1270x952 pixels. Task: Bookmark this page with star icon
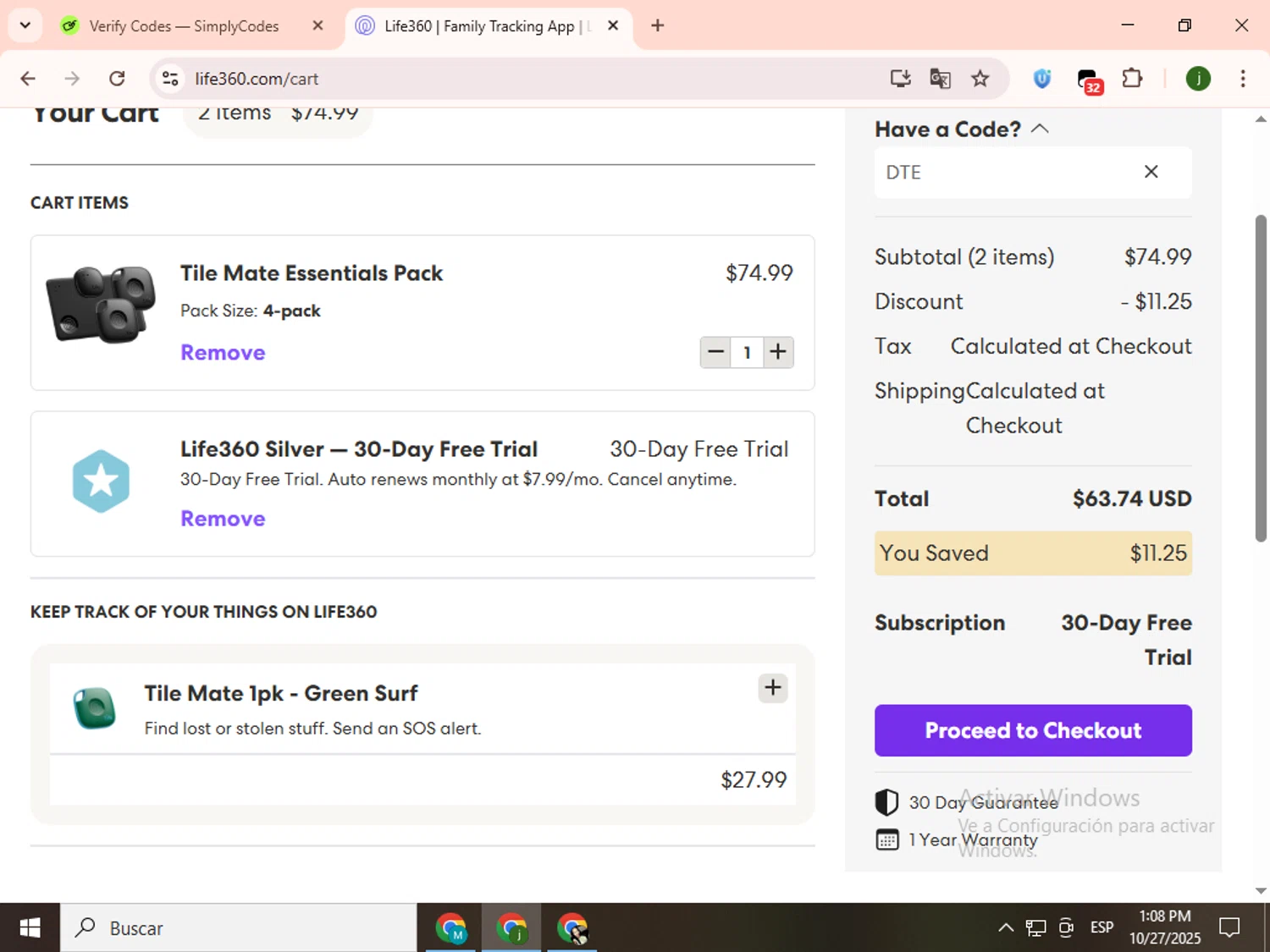pos(980,79)
